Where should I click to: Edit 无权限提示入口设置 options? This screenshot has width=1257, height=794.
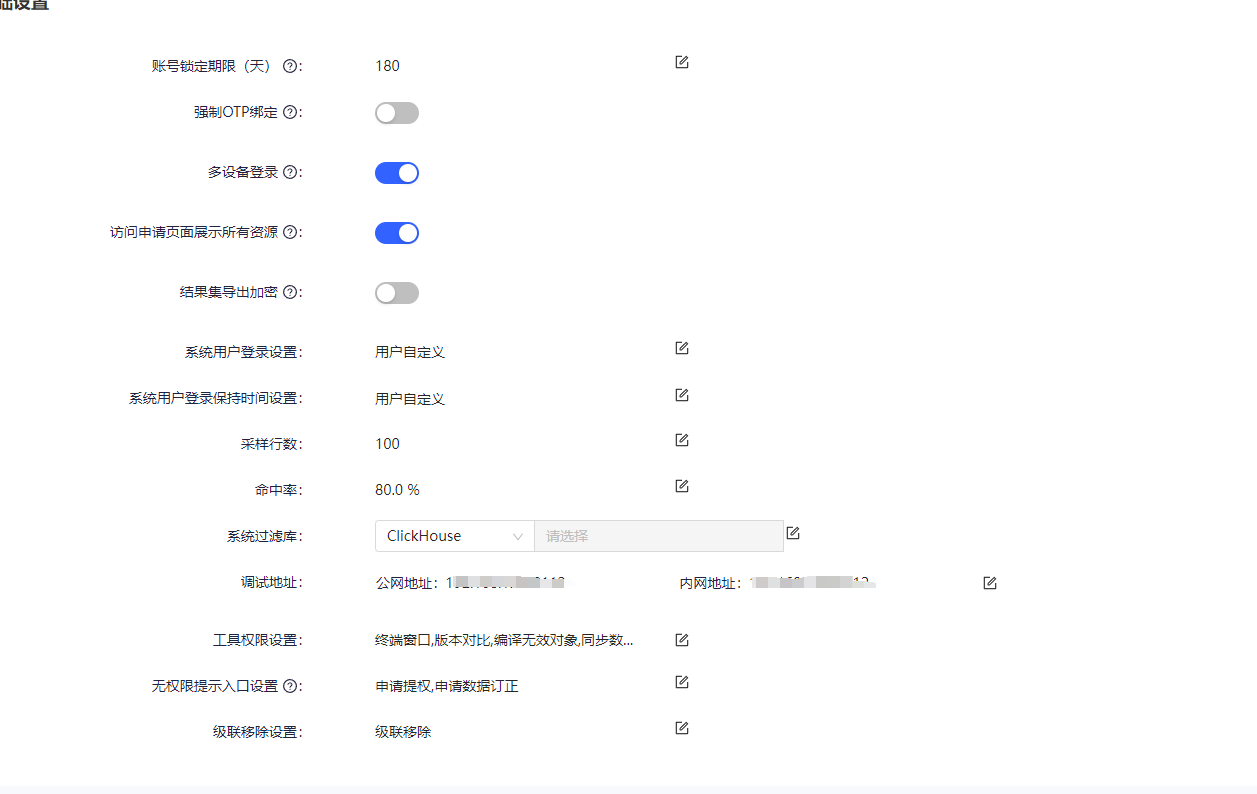click(x=682, y=682)
